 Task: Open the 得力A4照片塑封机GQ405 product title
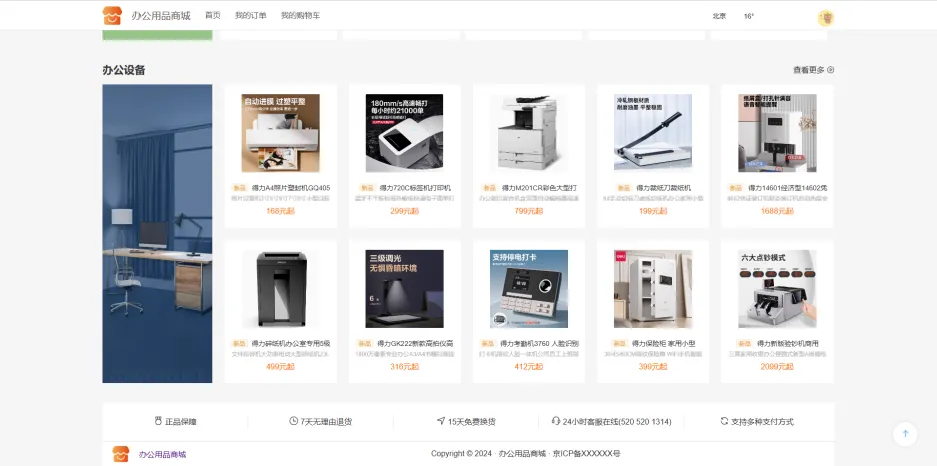pyautogui.click(x=291, y=188)
